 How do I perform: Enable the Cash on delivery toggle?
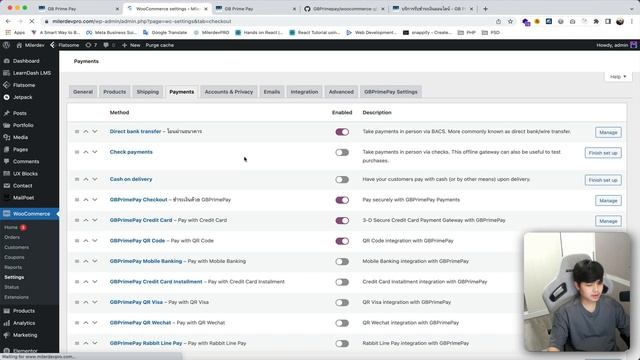pyautogui.click(x=342, y=180)
